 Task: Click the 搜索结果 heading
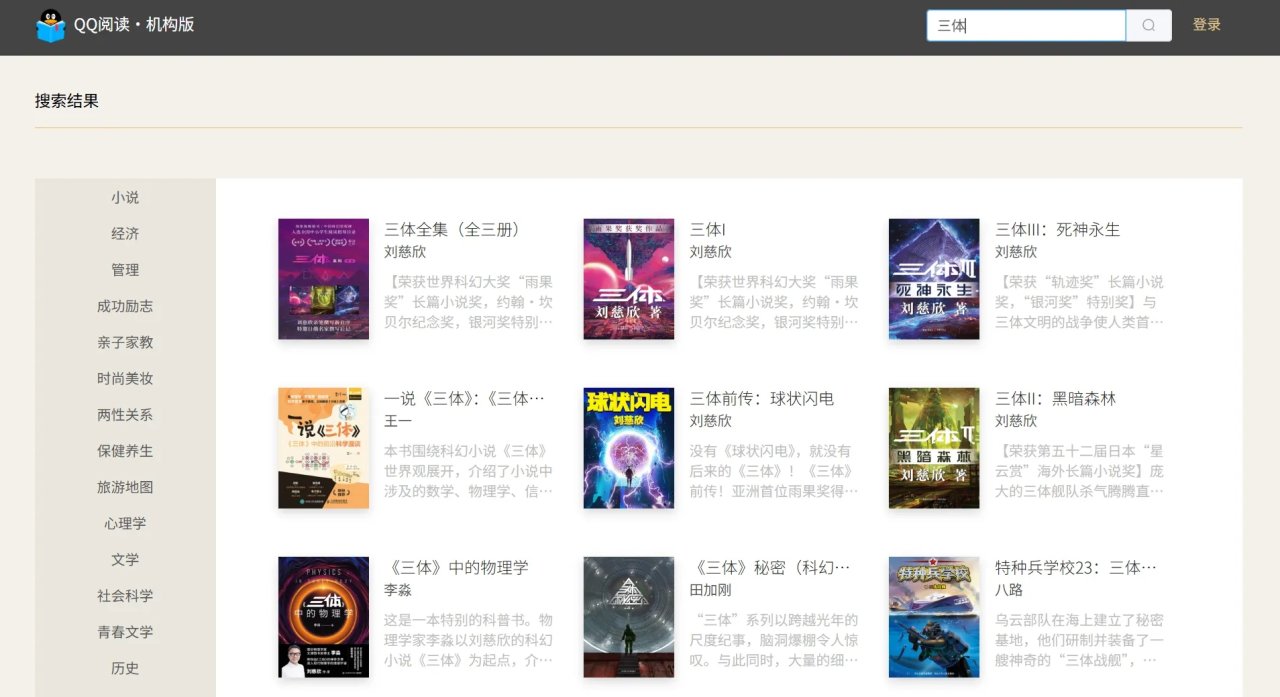67,101
